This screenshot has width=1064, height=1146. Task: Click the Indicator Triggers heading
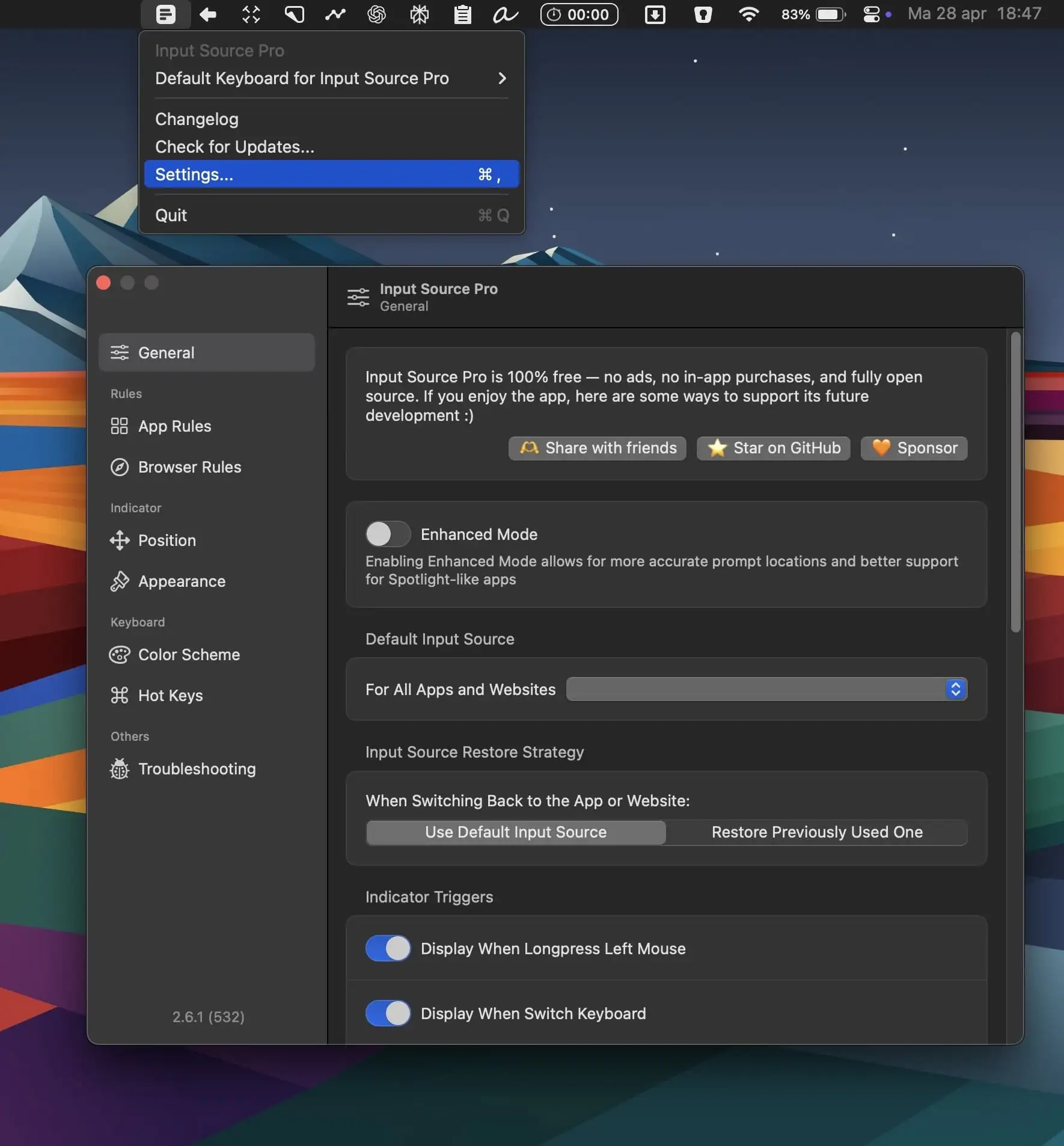click(x=429, y=896)
